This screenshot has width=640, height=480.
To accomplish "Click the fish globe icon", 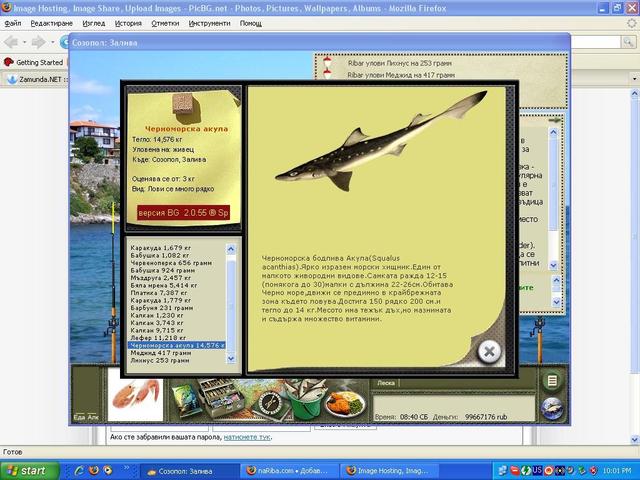I will pos(552,409).
